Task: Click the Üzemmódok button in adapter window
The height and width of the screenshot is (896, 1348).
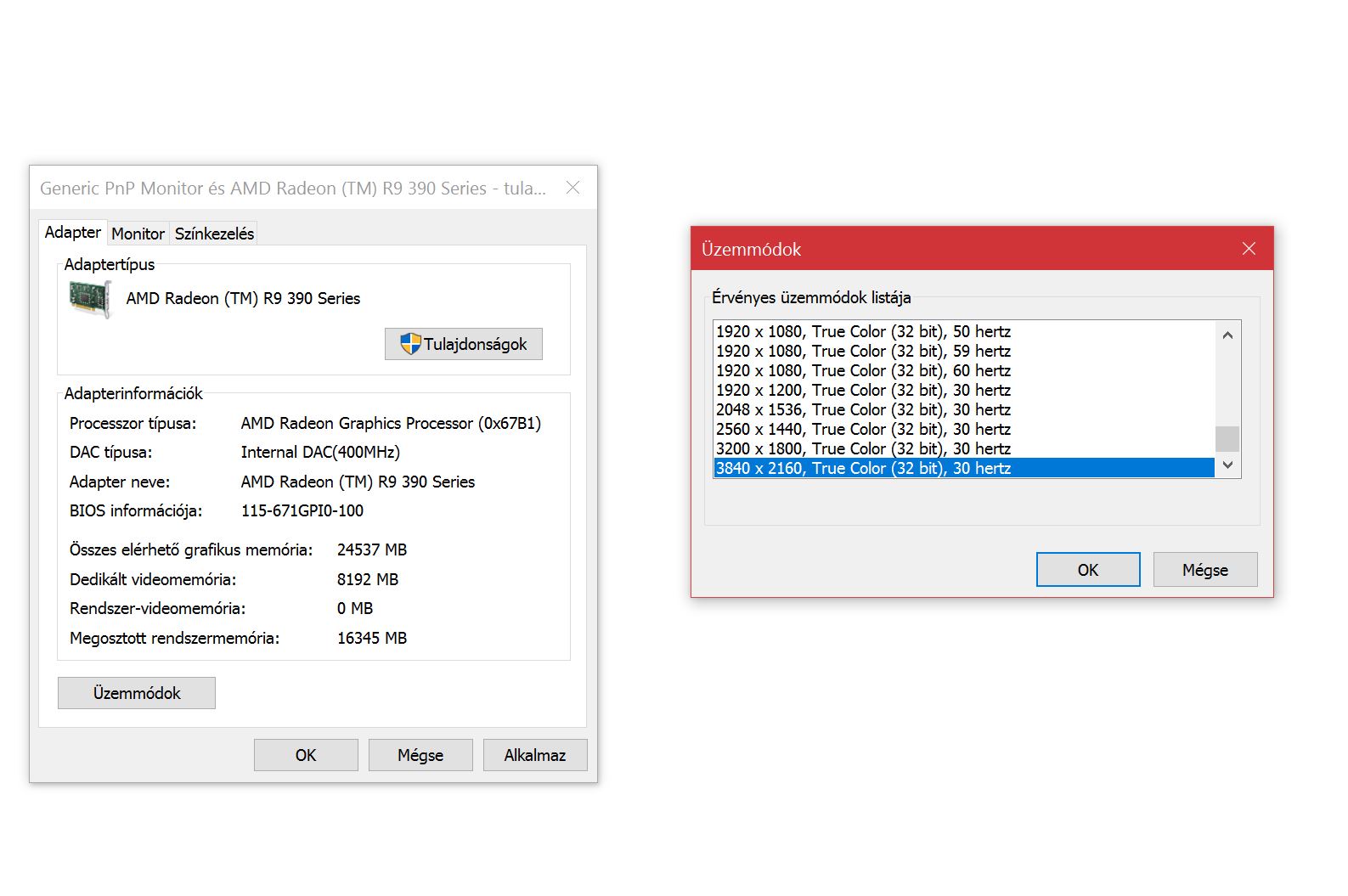Action: coord(137,693)
